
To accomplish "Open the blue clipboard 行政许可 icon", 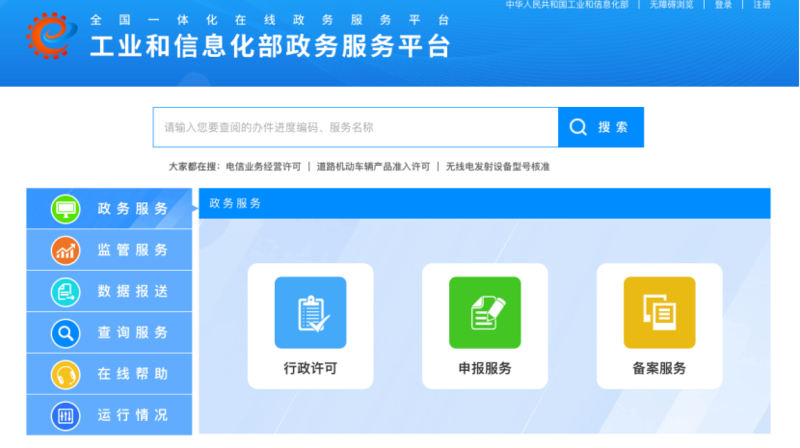I will tap(310, 312).
